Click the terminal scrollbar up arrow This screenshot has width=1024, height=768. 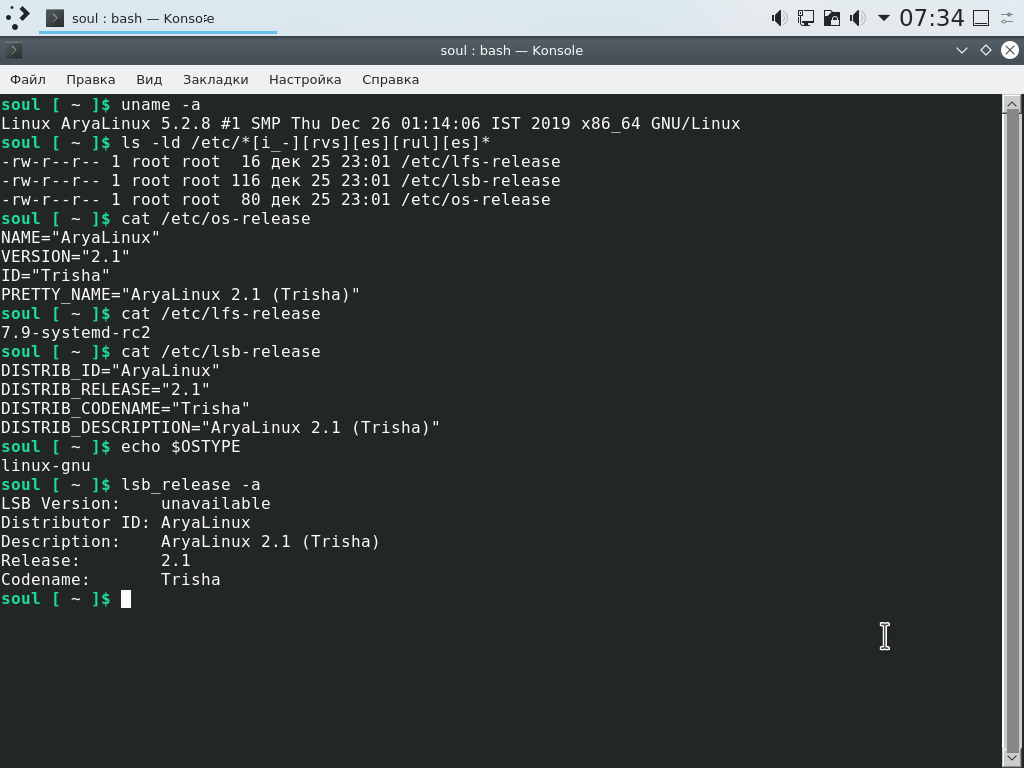click(x=1012, y=103)
